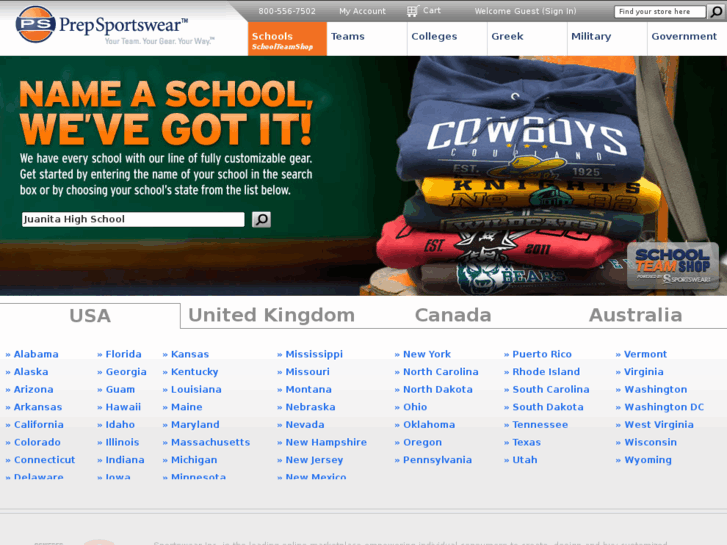Screen dimensions: 727x545
Task: Choose Florida state link
Action: click(x=123, y=354)
